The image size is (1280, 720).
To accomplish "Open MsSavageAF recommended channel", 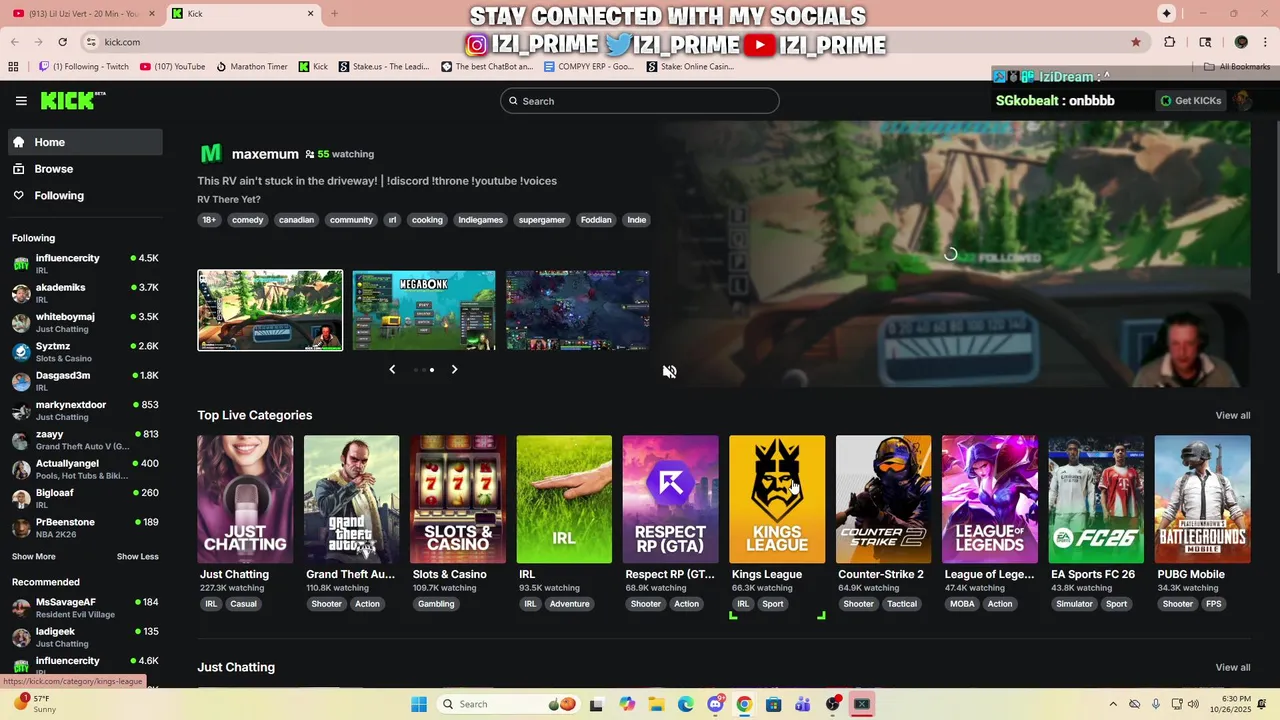I will (x=86, y=608).
